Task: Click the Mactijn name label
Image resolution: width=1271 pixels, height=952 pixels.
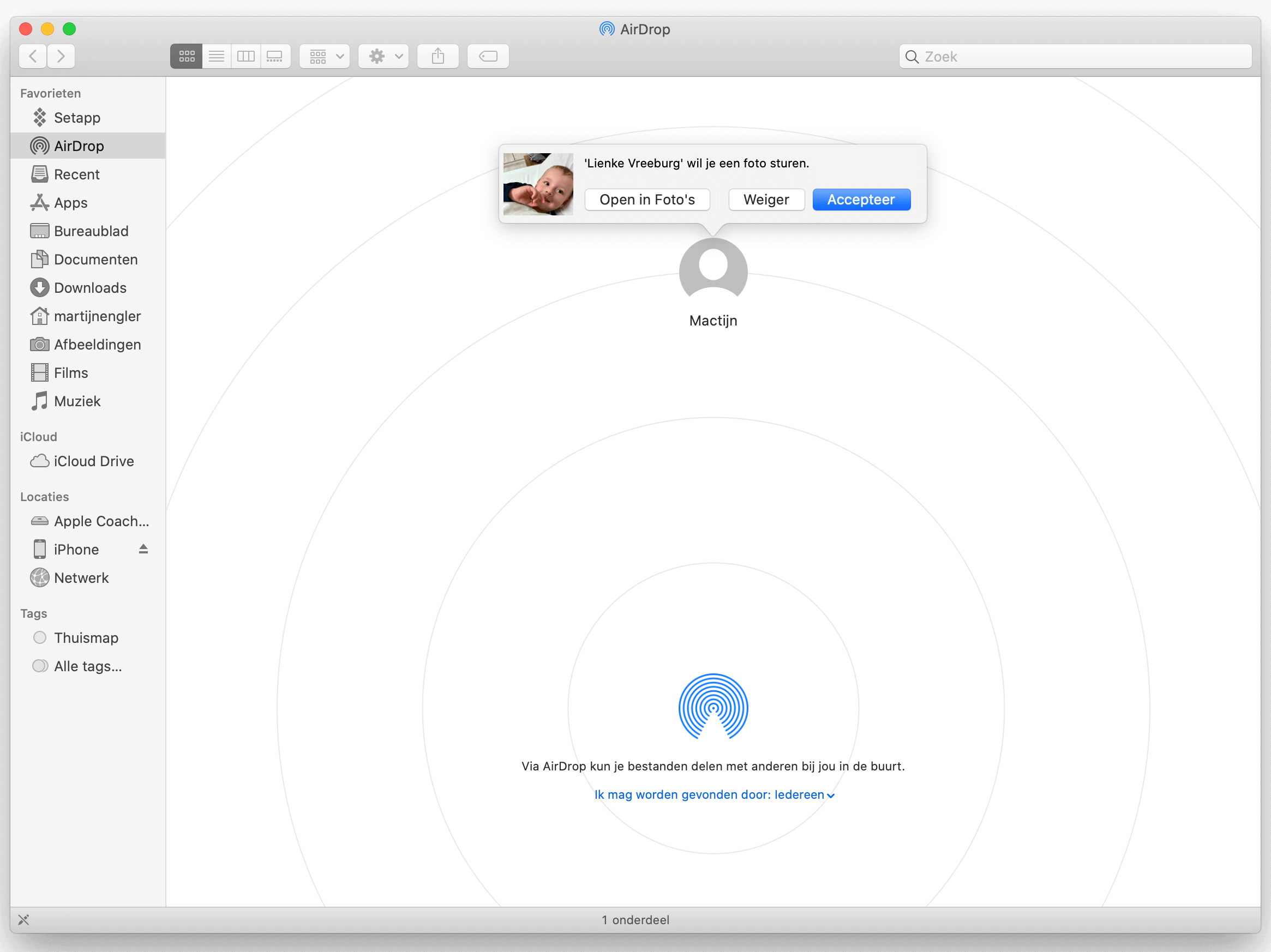Action: [x=713, y=321]
